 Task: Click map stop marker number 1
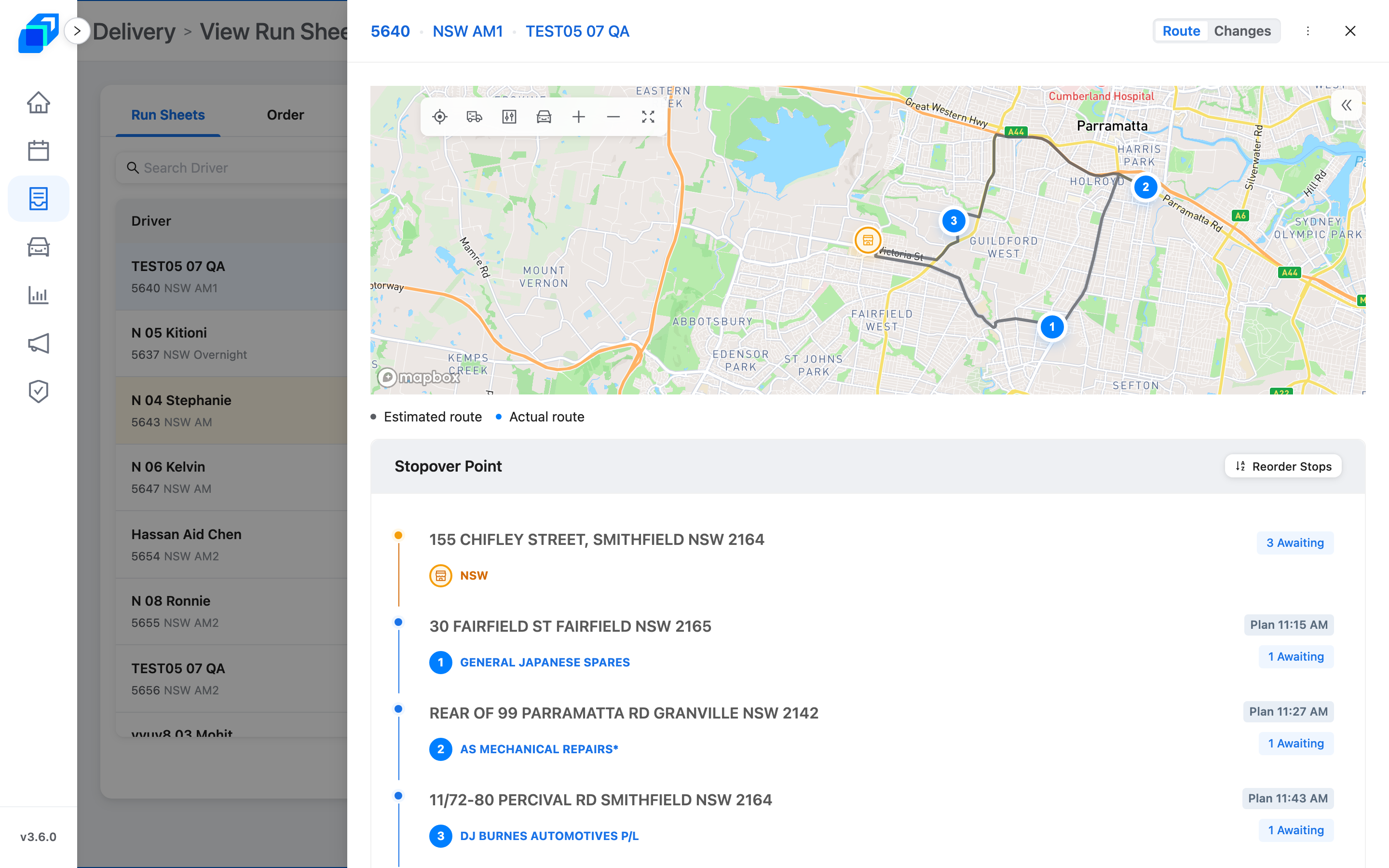1052,327
